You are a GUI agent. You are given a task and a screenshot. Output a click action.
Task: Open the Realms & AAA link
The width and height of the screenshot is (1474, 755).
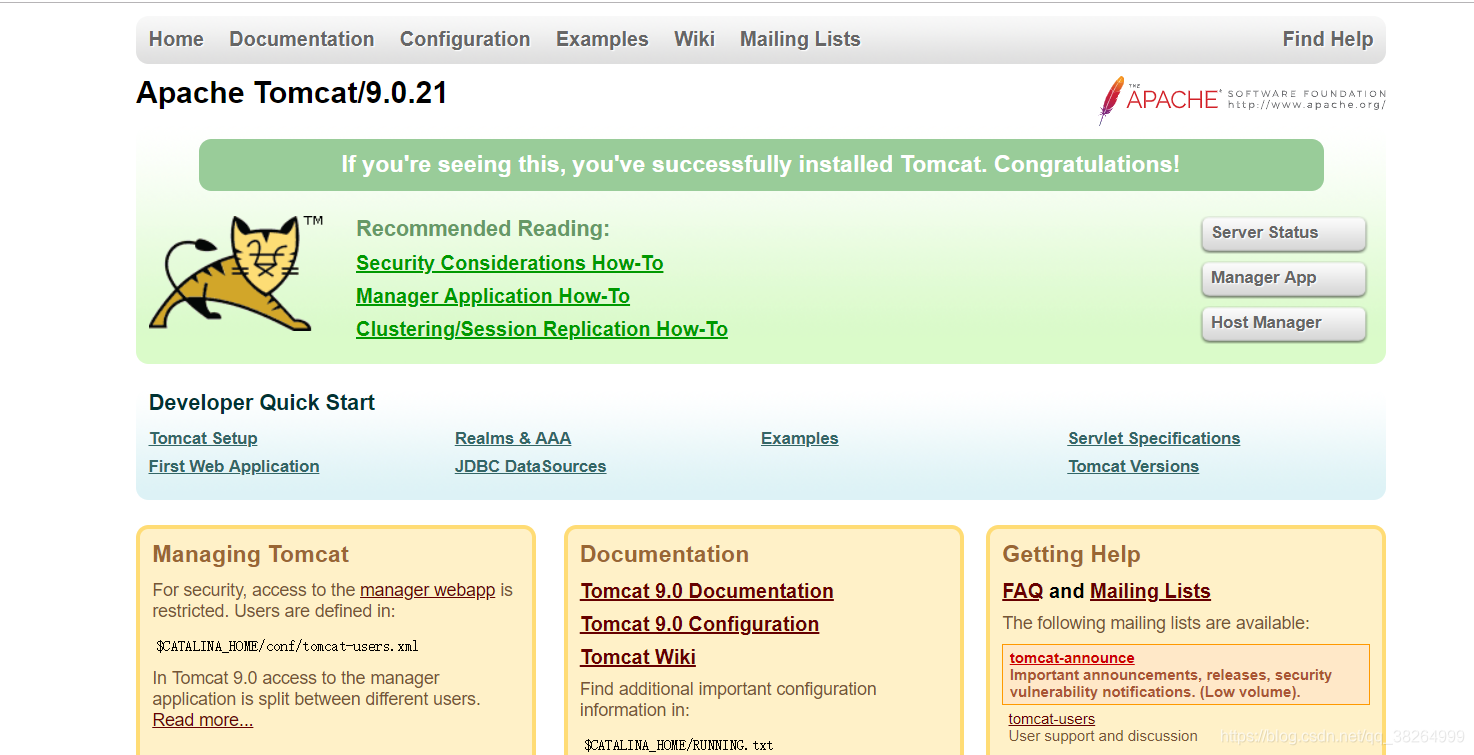coord(513,438)
